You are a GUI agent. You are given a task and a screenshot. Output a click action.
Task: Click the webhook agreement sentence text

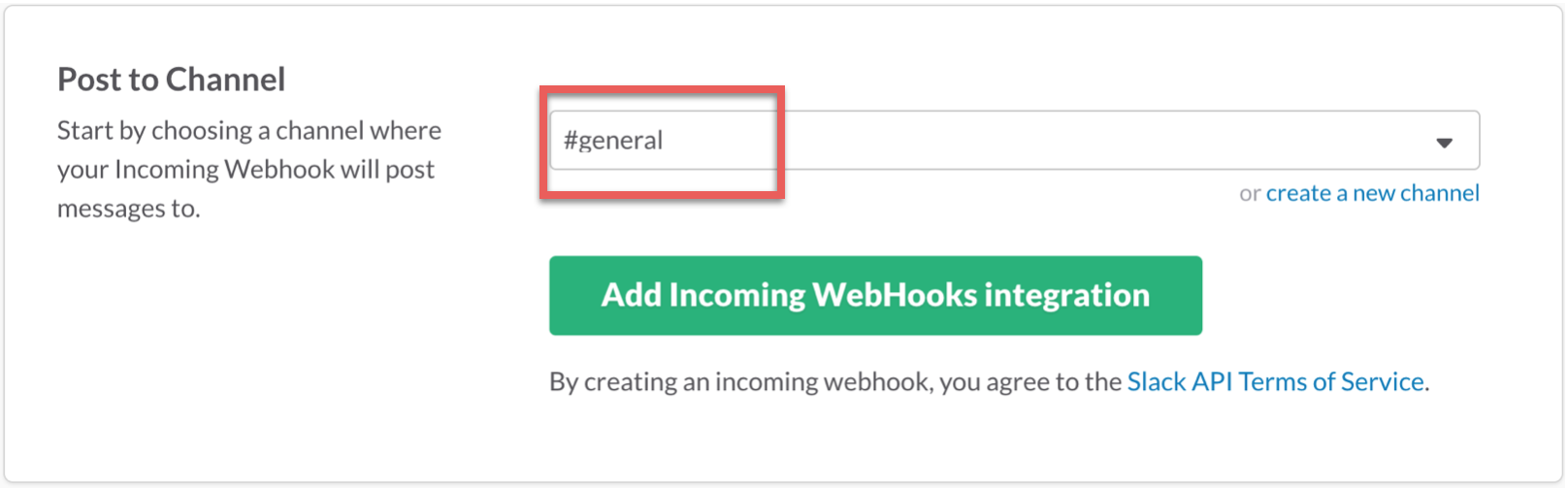989,381
